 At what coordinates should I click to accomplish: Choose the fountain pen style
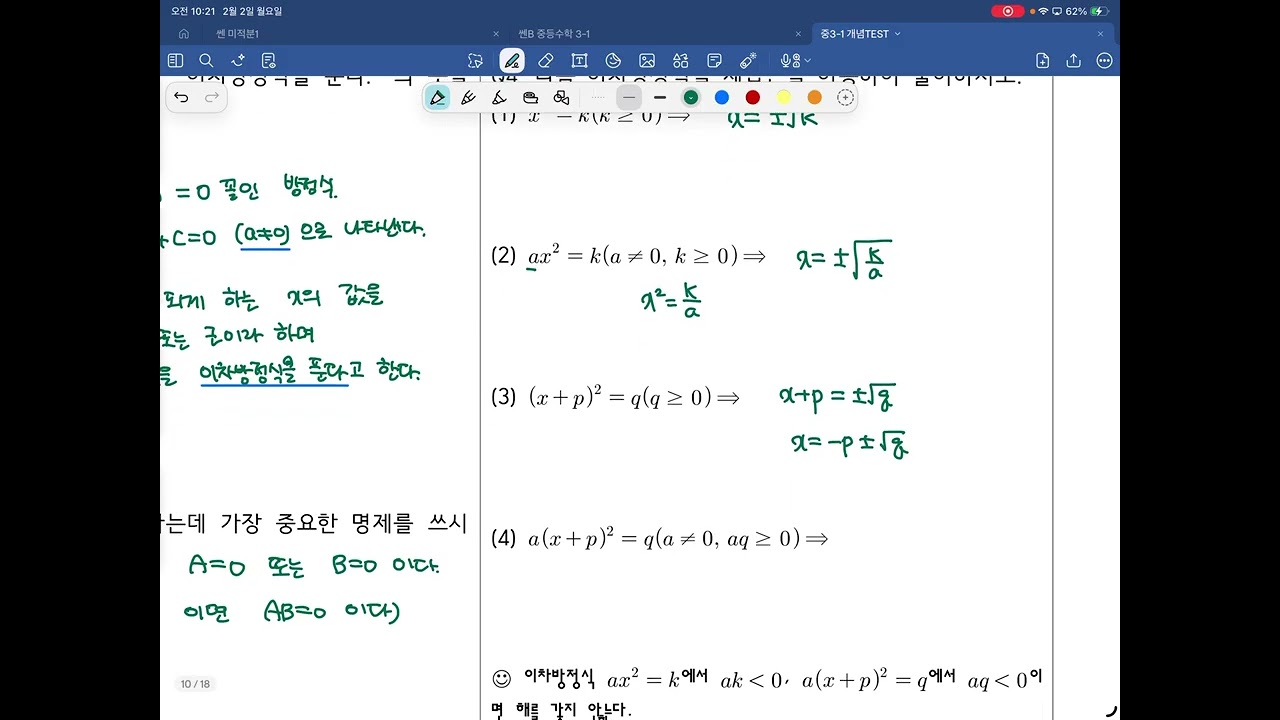(x=468, y=97)
